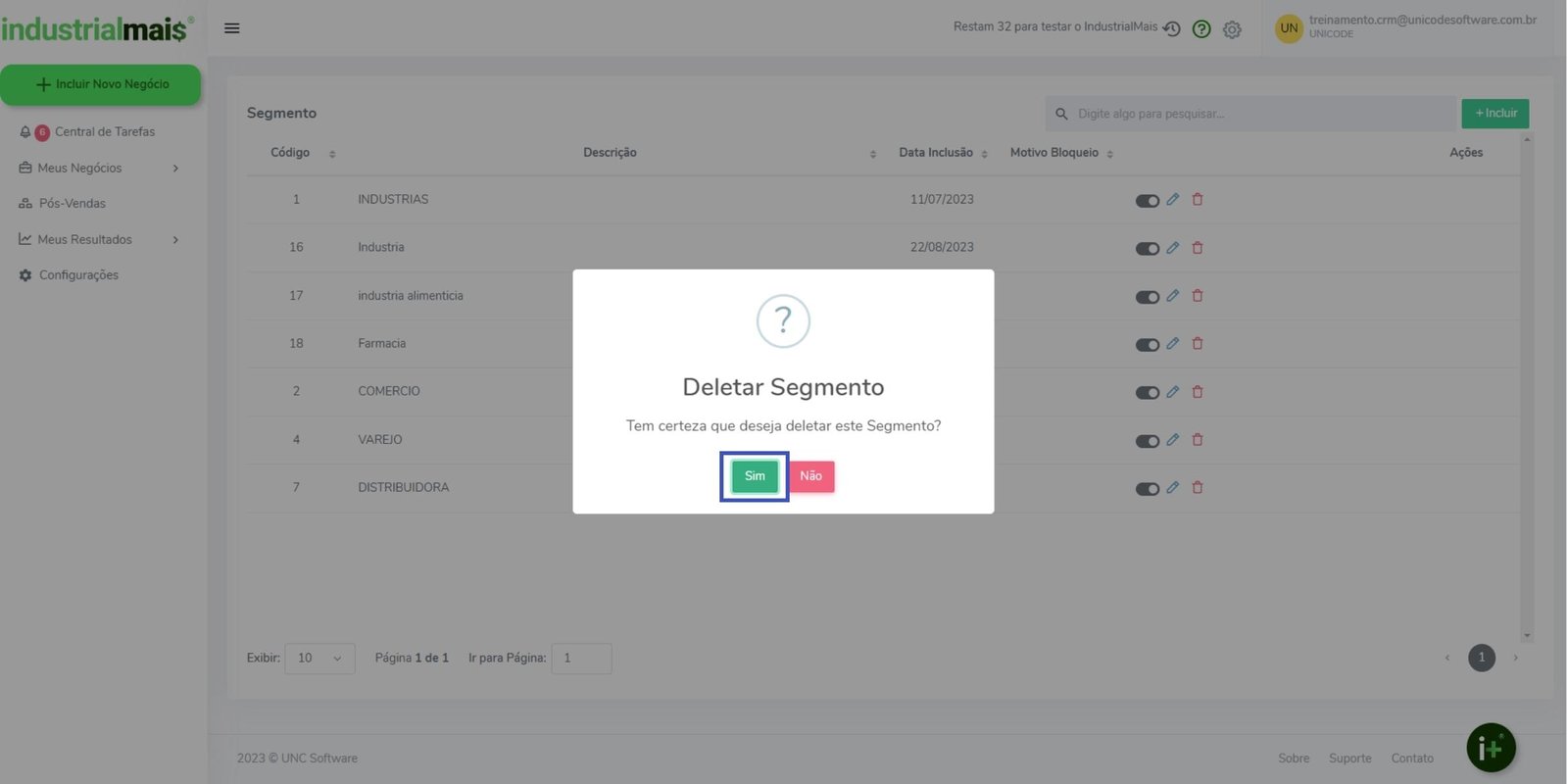Screen dimensions: 1568x784
Task: Click the edit pencil for VAREJO row
Action: (x=1172, y=440)
